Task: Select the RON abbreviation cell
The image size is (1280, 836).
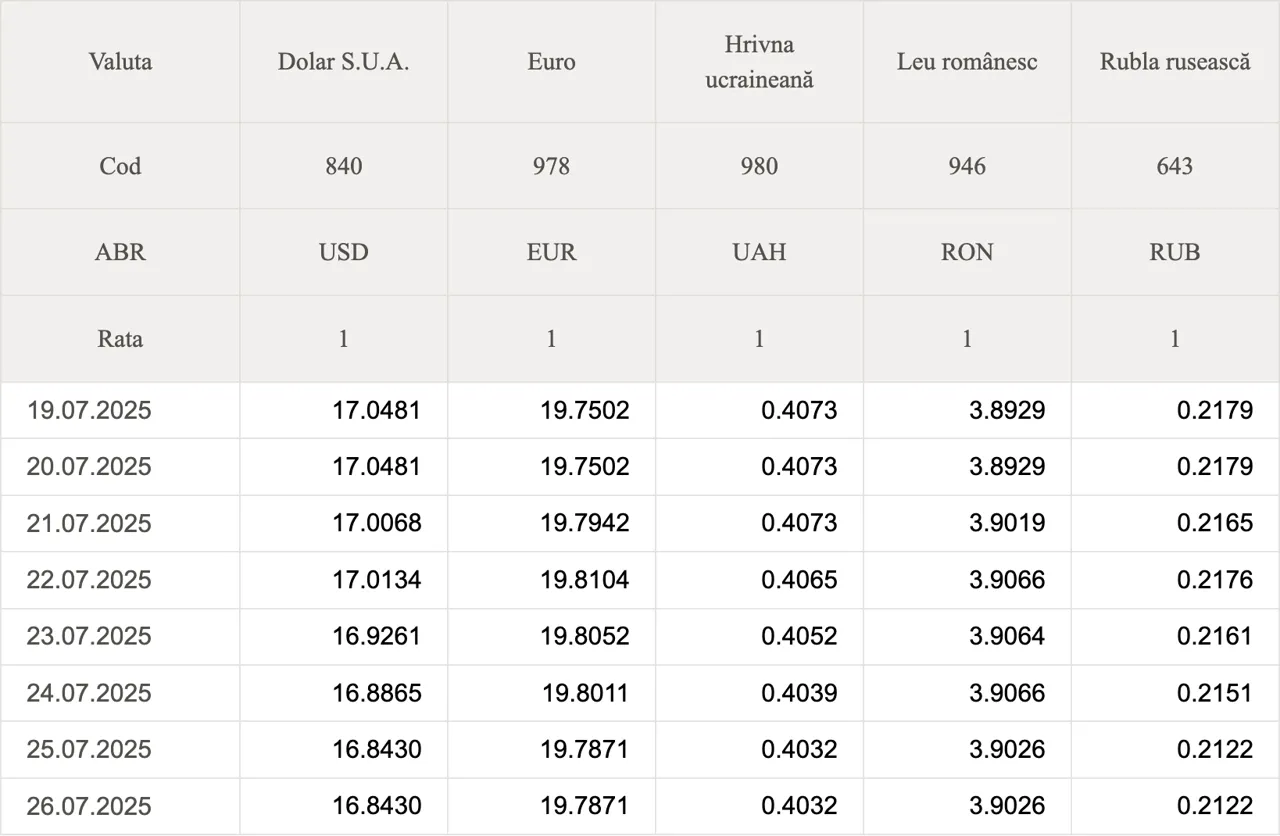Action: [967, 252]
